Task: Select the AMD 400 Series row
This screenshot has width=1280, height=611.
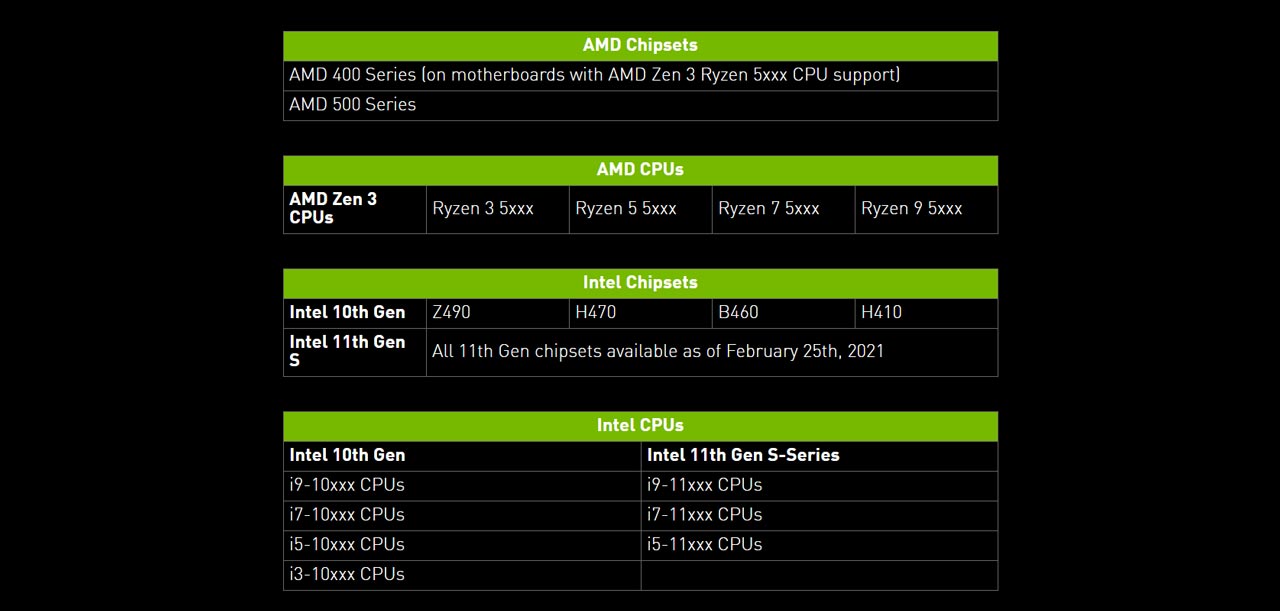Action: [x=594, y=75]
